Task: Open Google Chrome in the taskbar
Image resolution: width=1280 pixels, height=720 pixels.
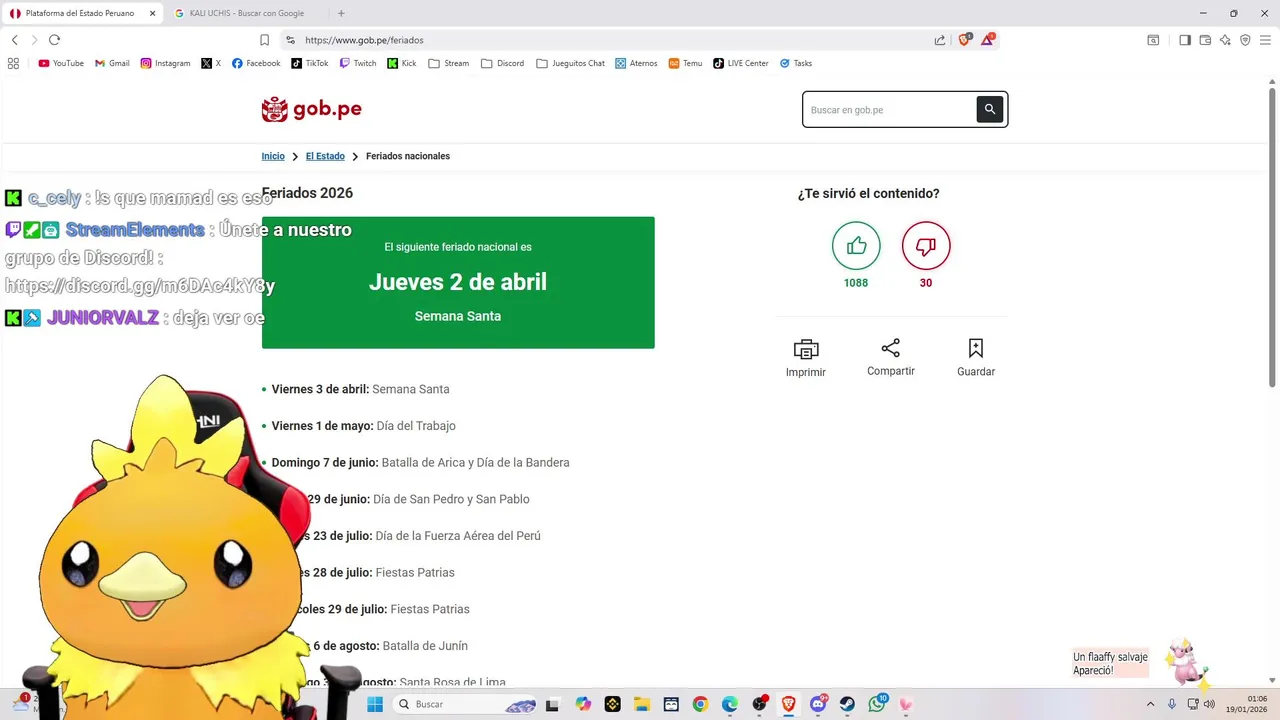Action: pos(700,704)
